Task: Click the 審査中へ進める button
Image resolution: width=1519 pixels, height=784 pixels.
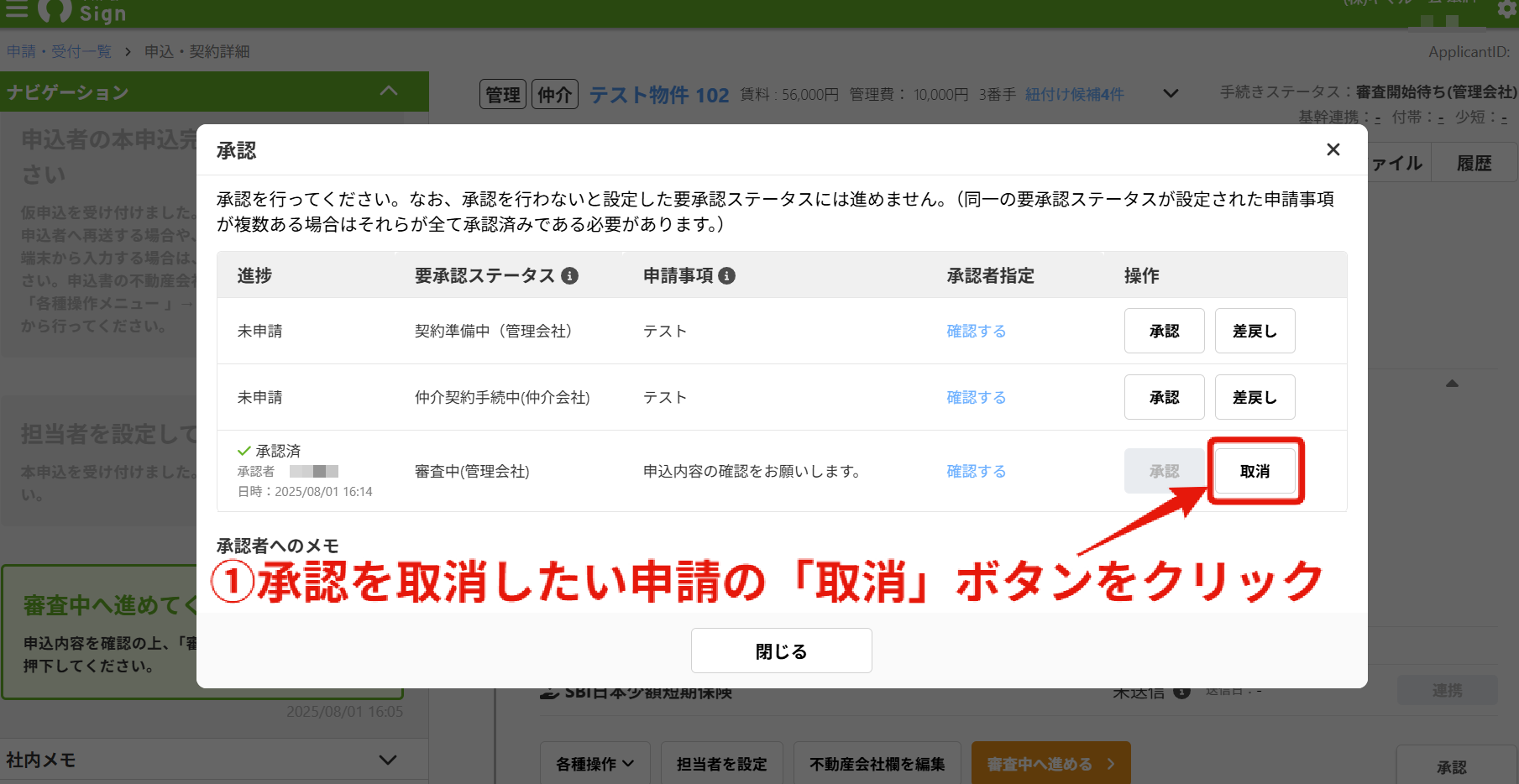Action: [x=1050, y=763]
